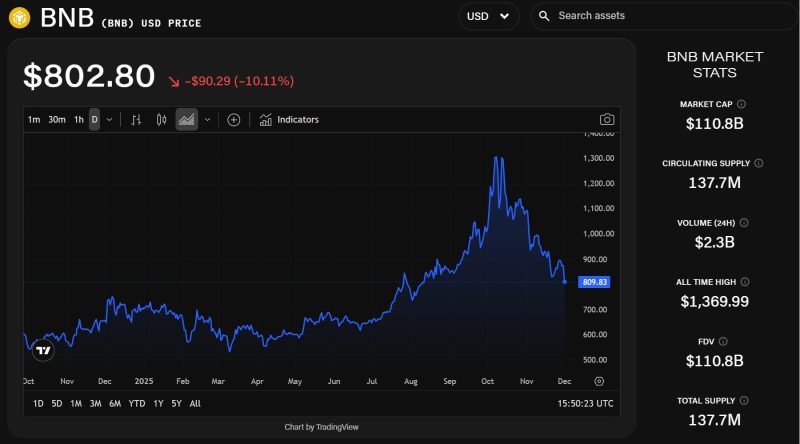Select the bar chart style icon
This screenshot has height=444, width=800.
(137, 120)
